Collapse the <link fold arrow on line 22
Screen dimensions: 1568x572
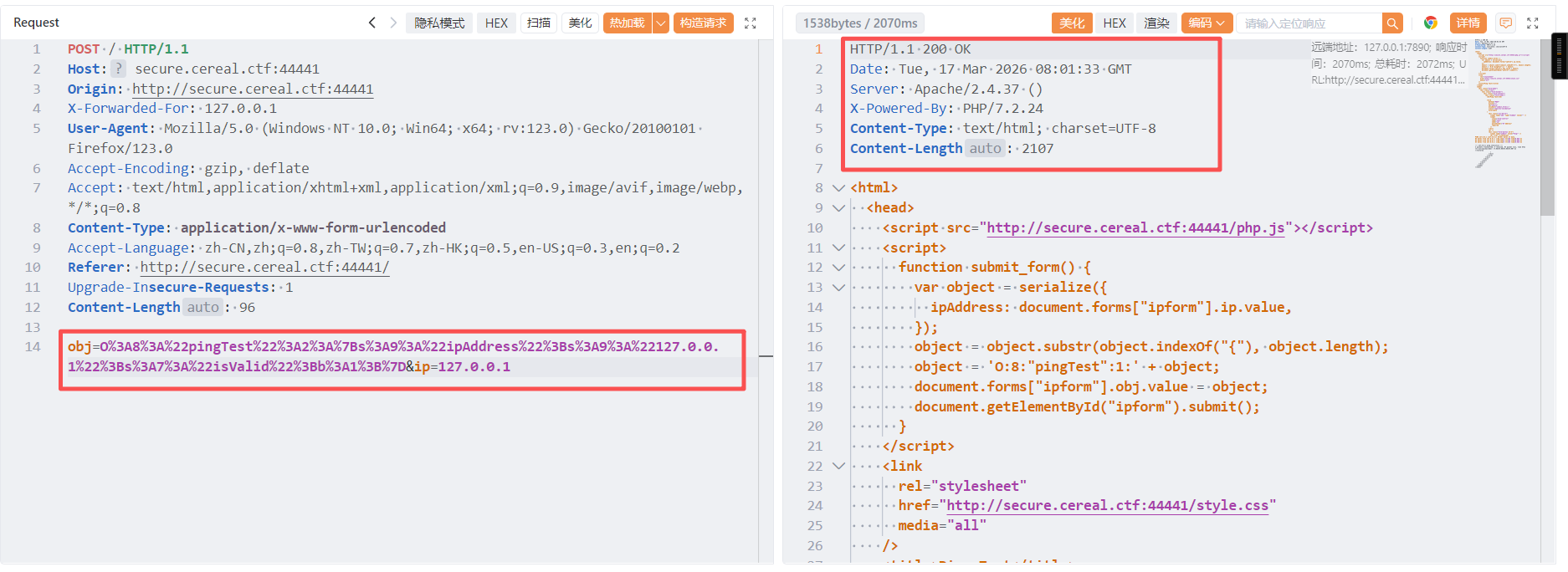click(838, 467)
